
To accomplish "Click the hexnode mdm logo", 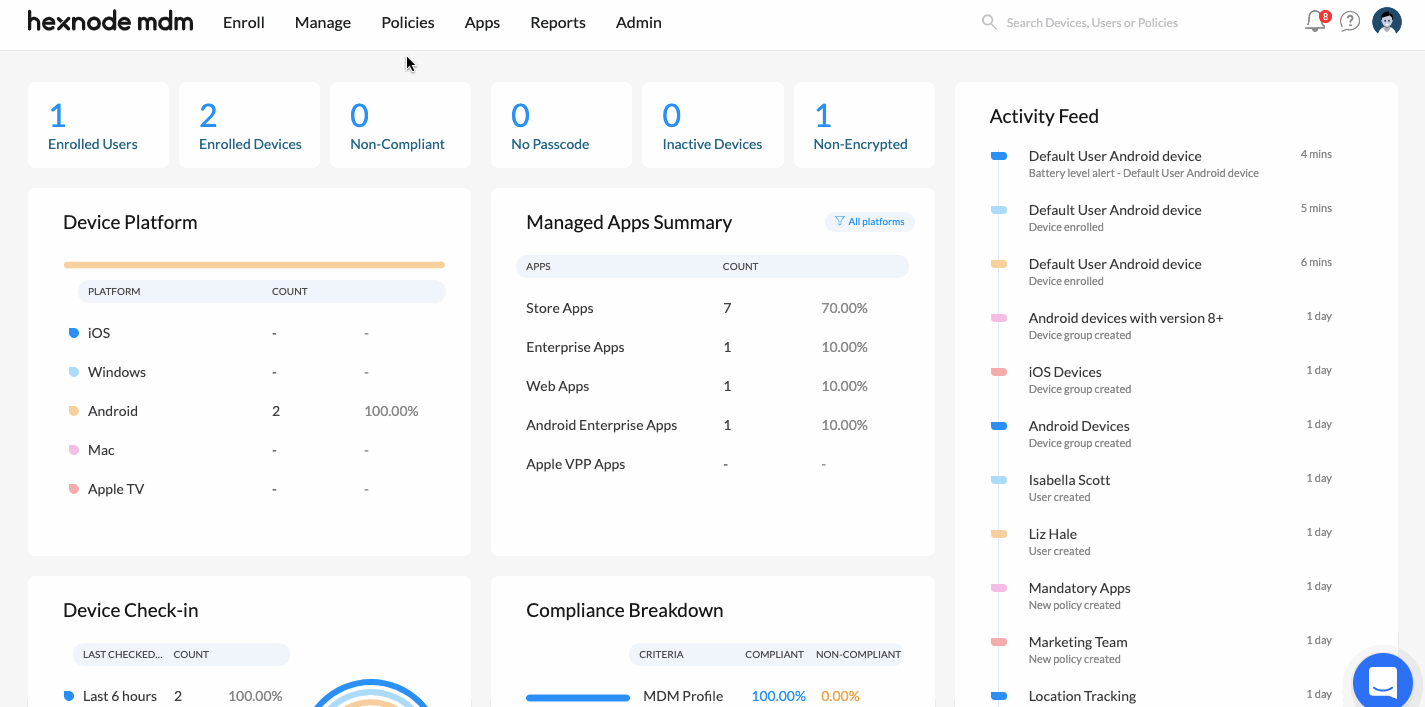I will (110, 21).
